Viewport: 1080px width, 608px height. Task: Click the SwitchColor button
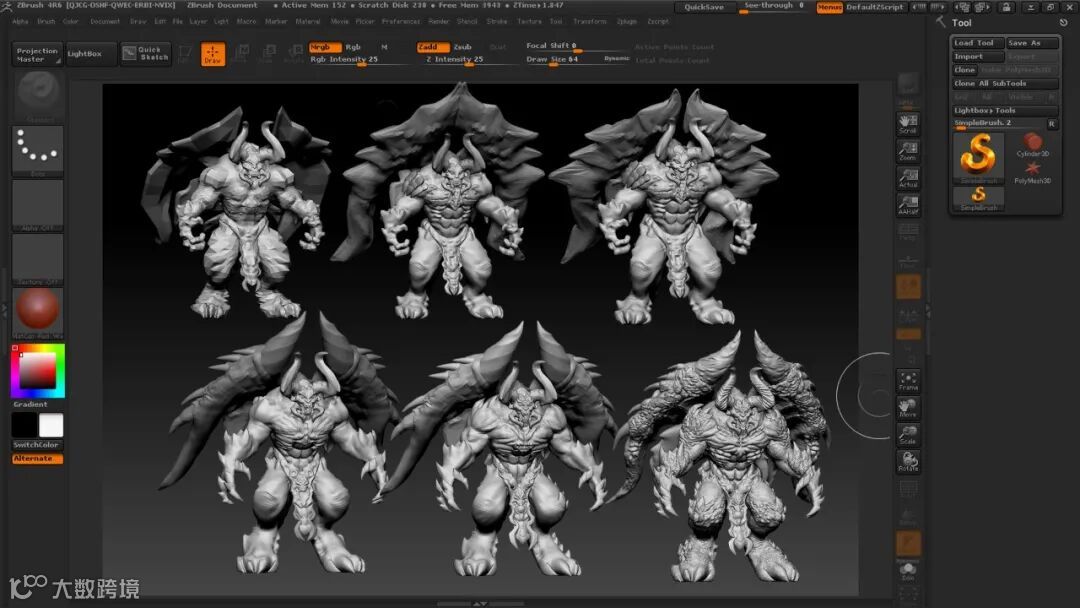(37, 445)
